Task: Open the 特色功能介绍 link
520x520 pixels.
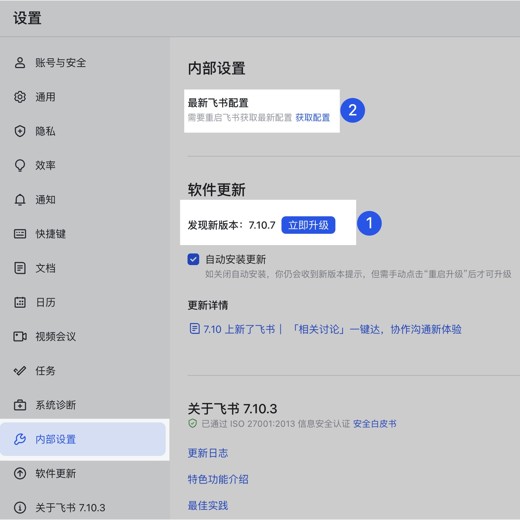Action: [218, 479]
